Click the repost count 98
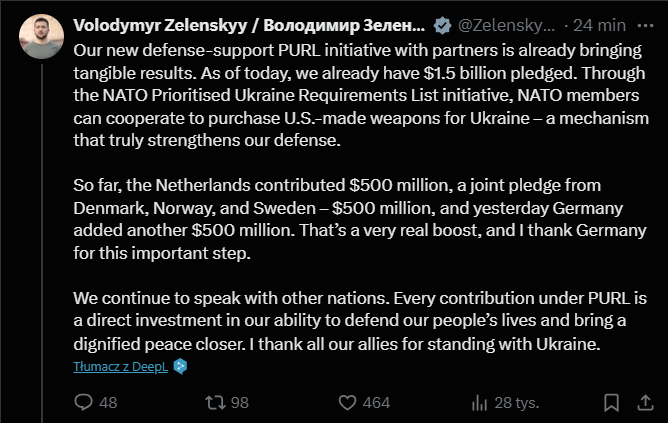The width and height of the screenshot is (668, 423). coord(239,402)
